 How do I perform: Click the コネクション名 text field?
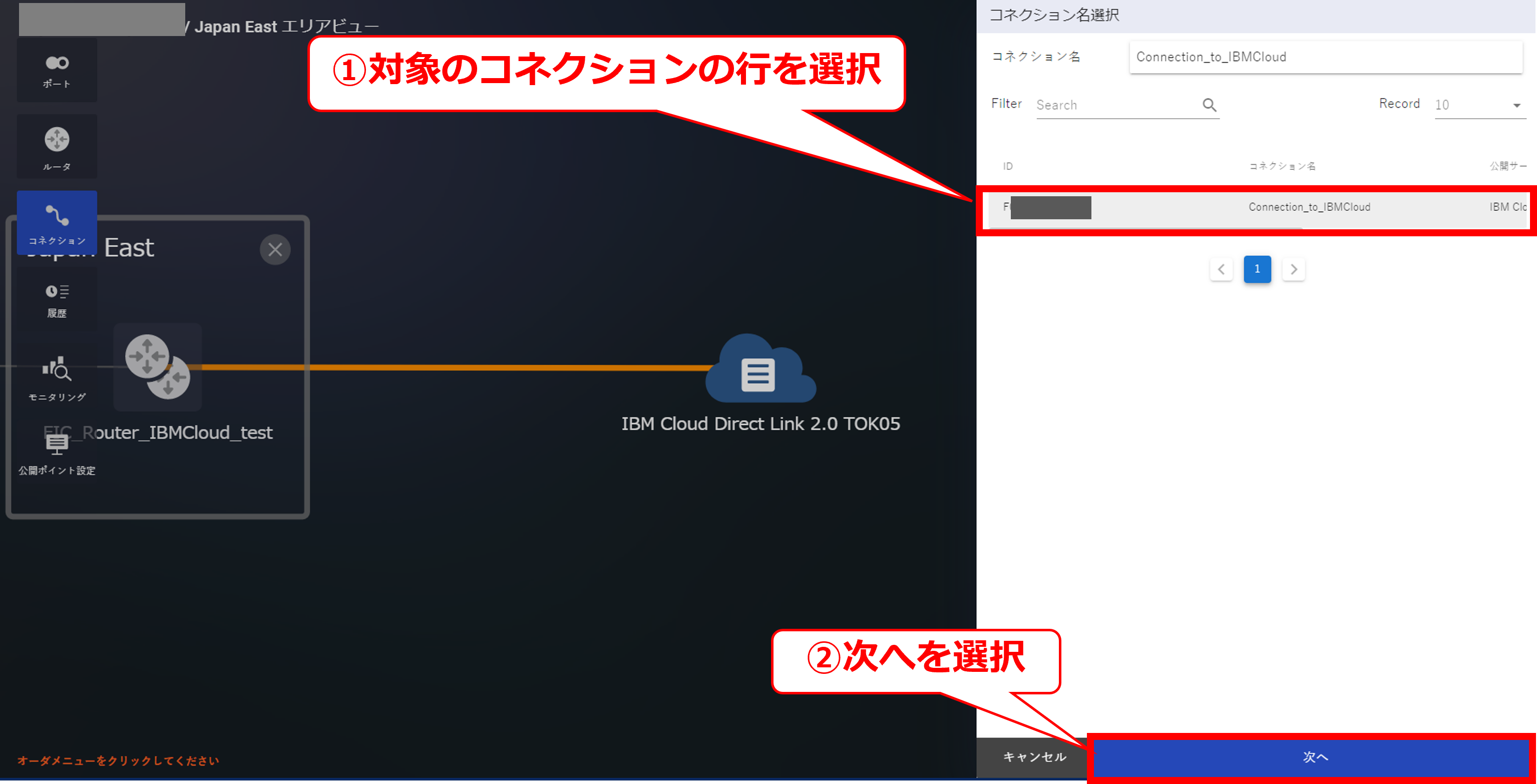tap(1325, 57)
